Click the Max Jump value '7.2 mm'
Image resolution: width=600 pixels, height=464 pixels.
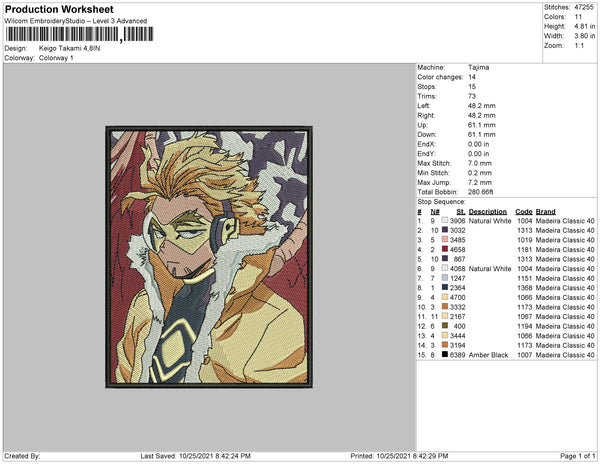tap(480, 182)
